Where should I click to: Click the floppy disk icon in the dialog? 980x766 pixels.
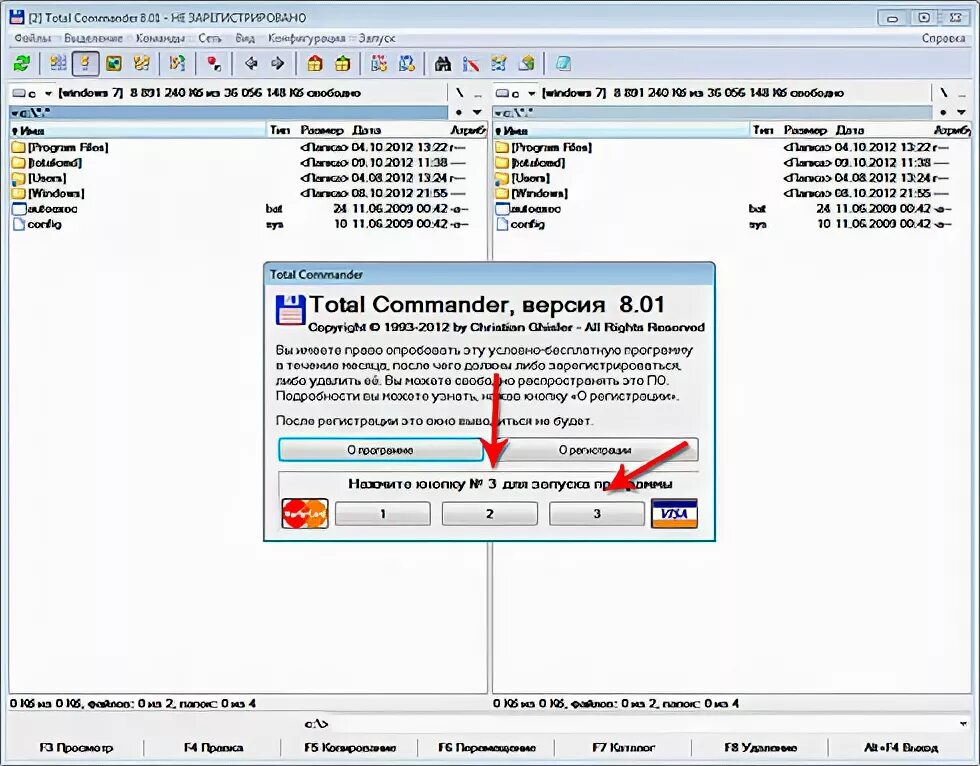pos(290,309)
